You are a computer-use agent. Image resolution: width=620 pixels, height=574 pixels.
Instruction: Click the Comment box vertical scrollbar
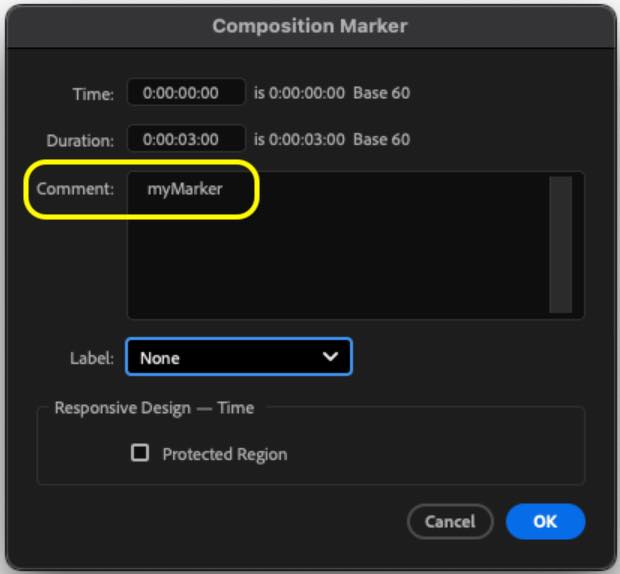click(x=560, y=245)
